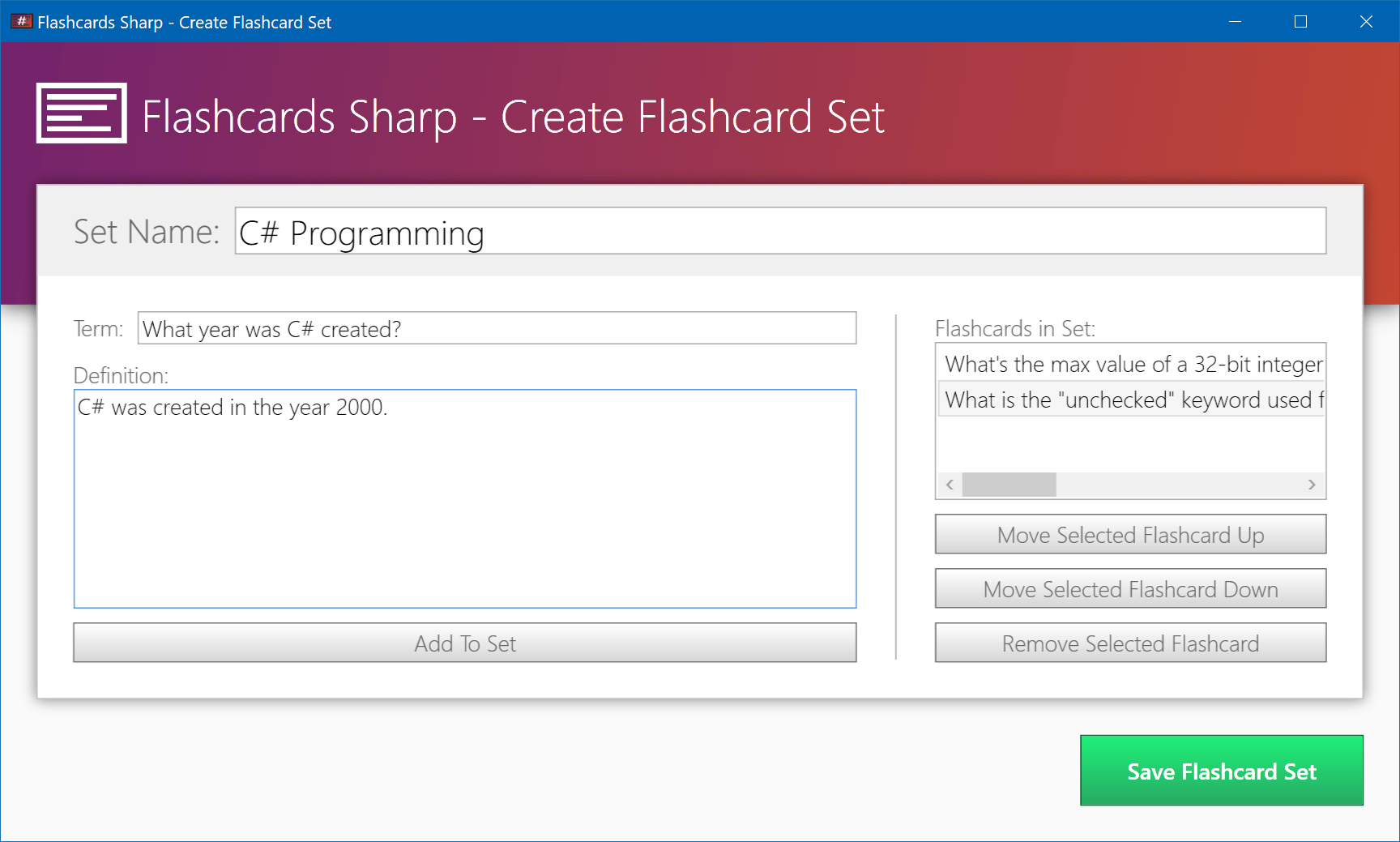Viewport: 1400px width, 842px height.
Task: Click the "Definition:" label
Action: pos(120,375)
